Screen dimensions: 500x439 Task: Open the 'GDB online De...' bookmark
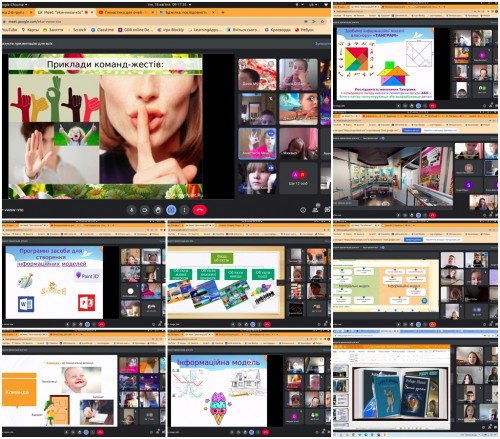tap(135, 30)
